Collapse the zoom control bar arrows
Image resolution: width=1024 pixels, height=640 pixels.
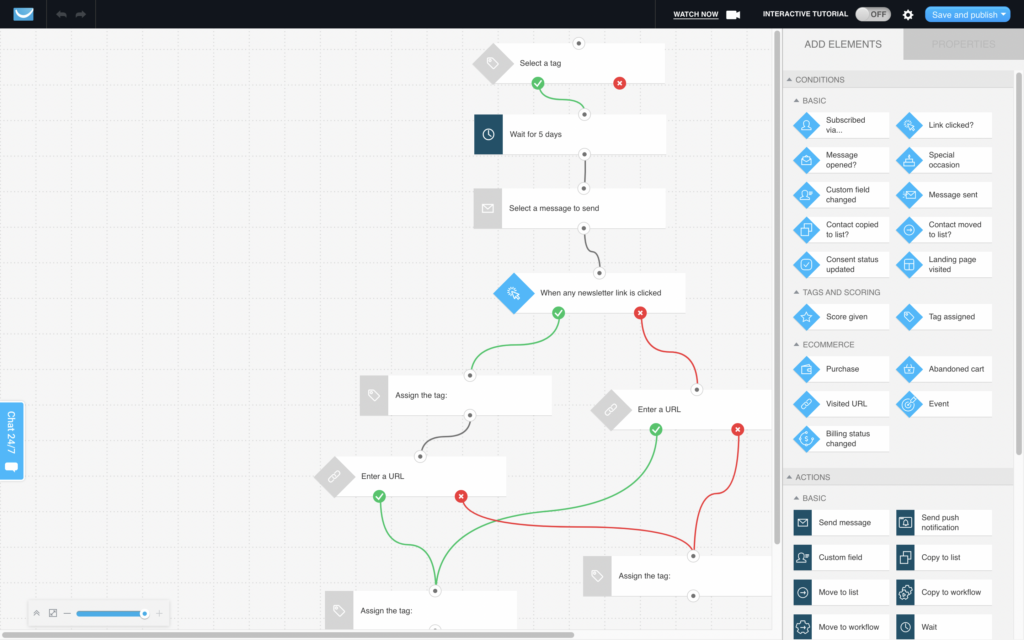[x=37, y=613]
